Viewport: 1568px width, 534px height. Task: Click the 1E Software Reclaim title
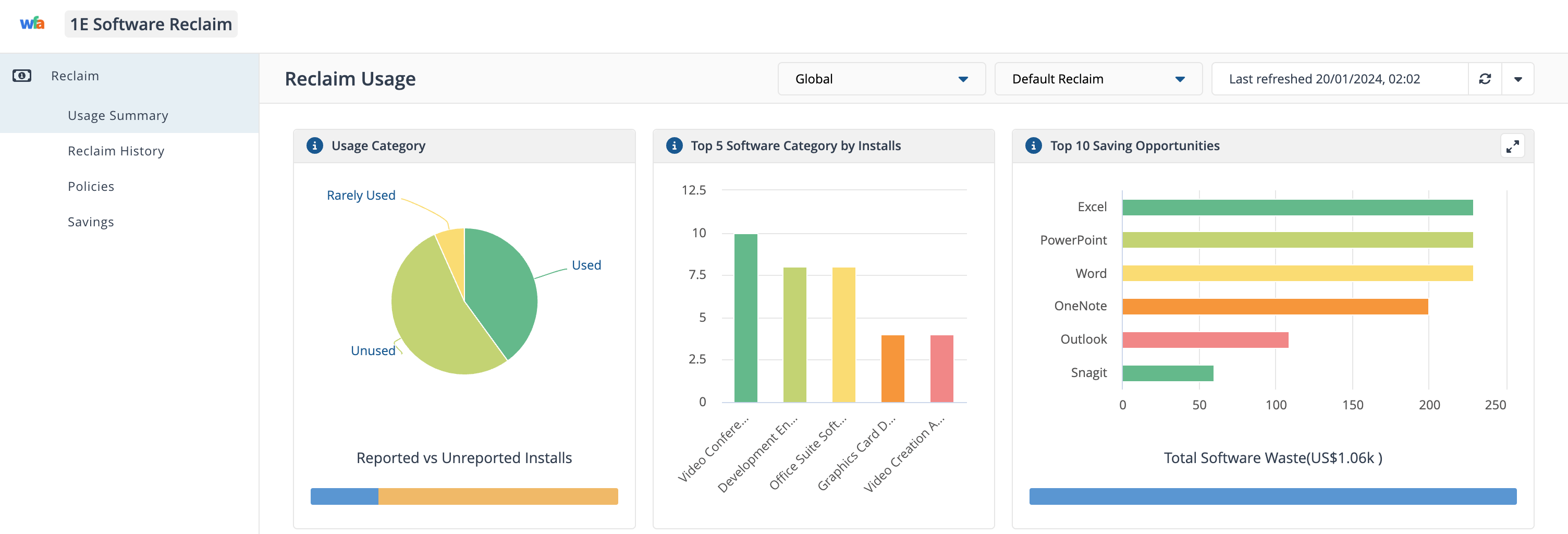click(x=151, y=24)
